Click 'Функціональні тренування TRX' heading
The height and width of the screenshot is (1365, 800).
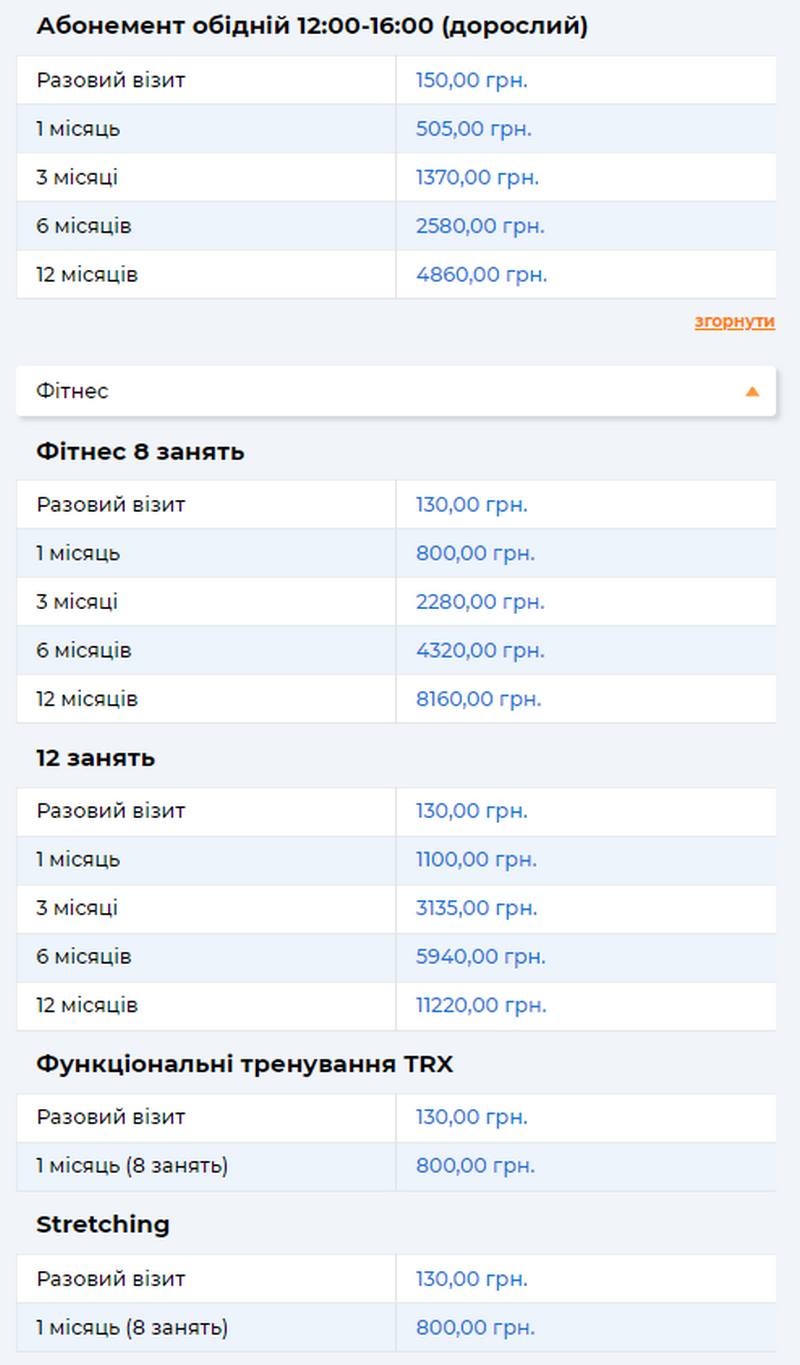click(244, 1064)
